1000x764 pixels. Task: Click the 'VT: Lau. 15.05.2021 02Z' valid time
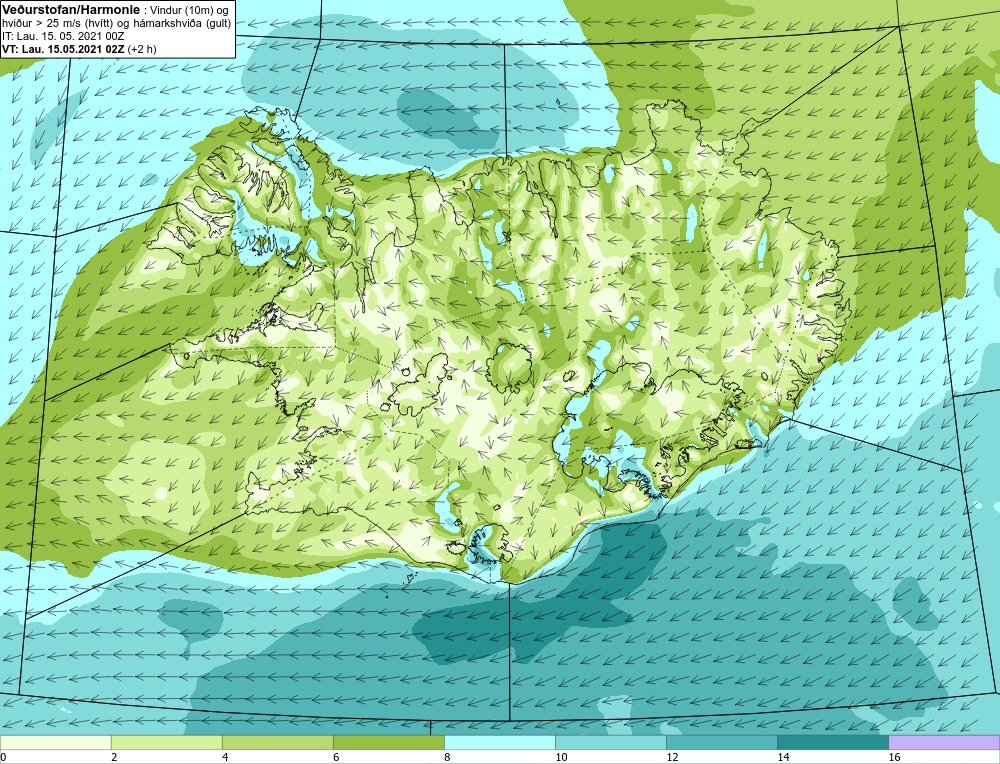click(x=64, y=49)
